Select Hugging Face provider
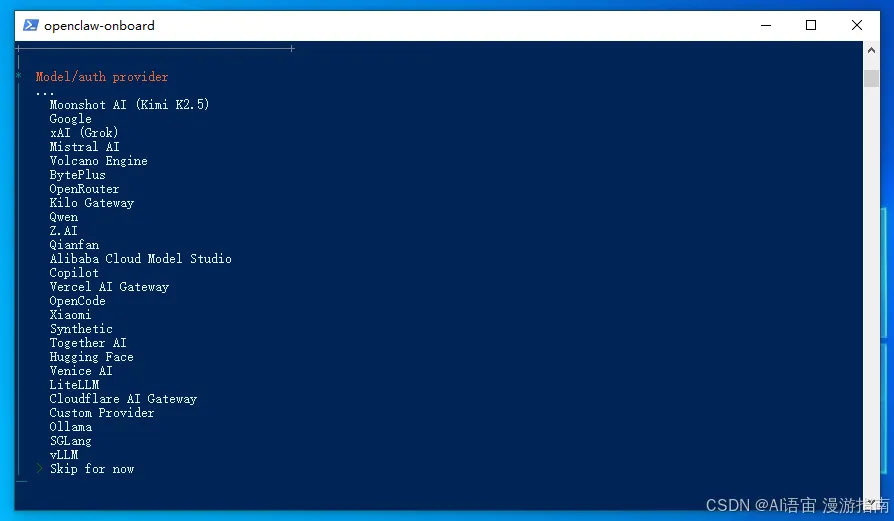The image size is (894, 521). tap(92, 357)
